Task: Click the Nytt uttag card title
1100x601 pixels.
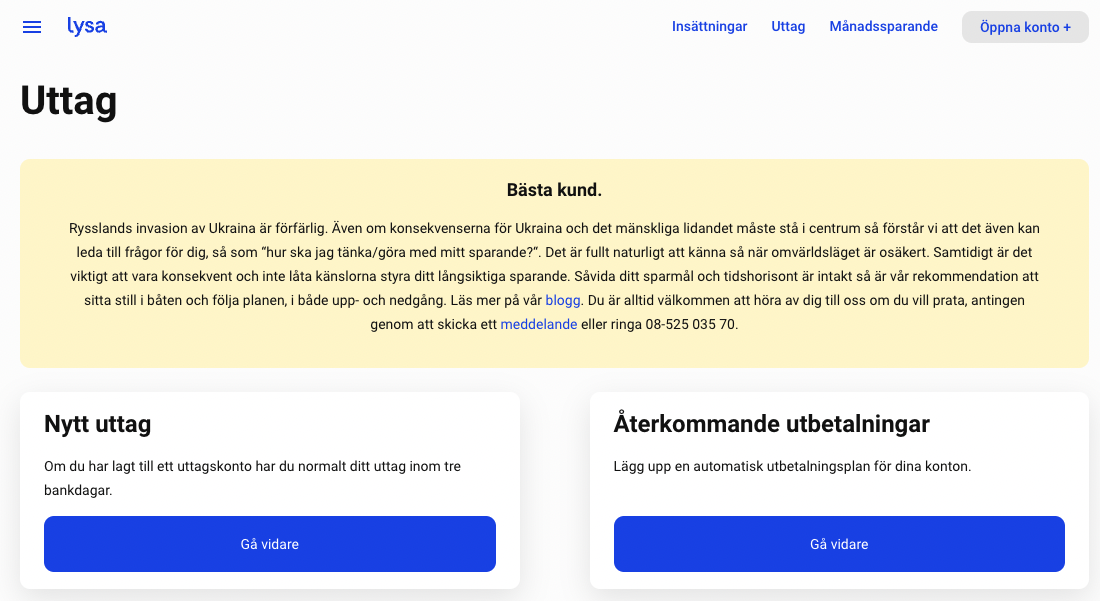Action: point(98,424)
